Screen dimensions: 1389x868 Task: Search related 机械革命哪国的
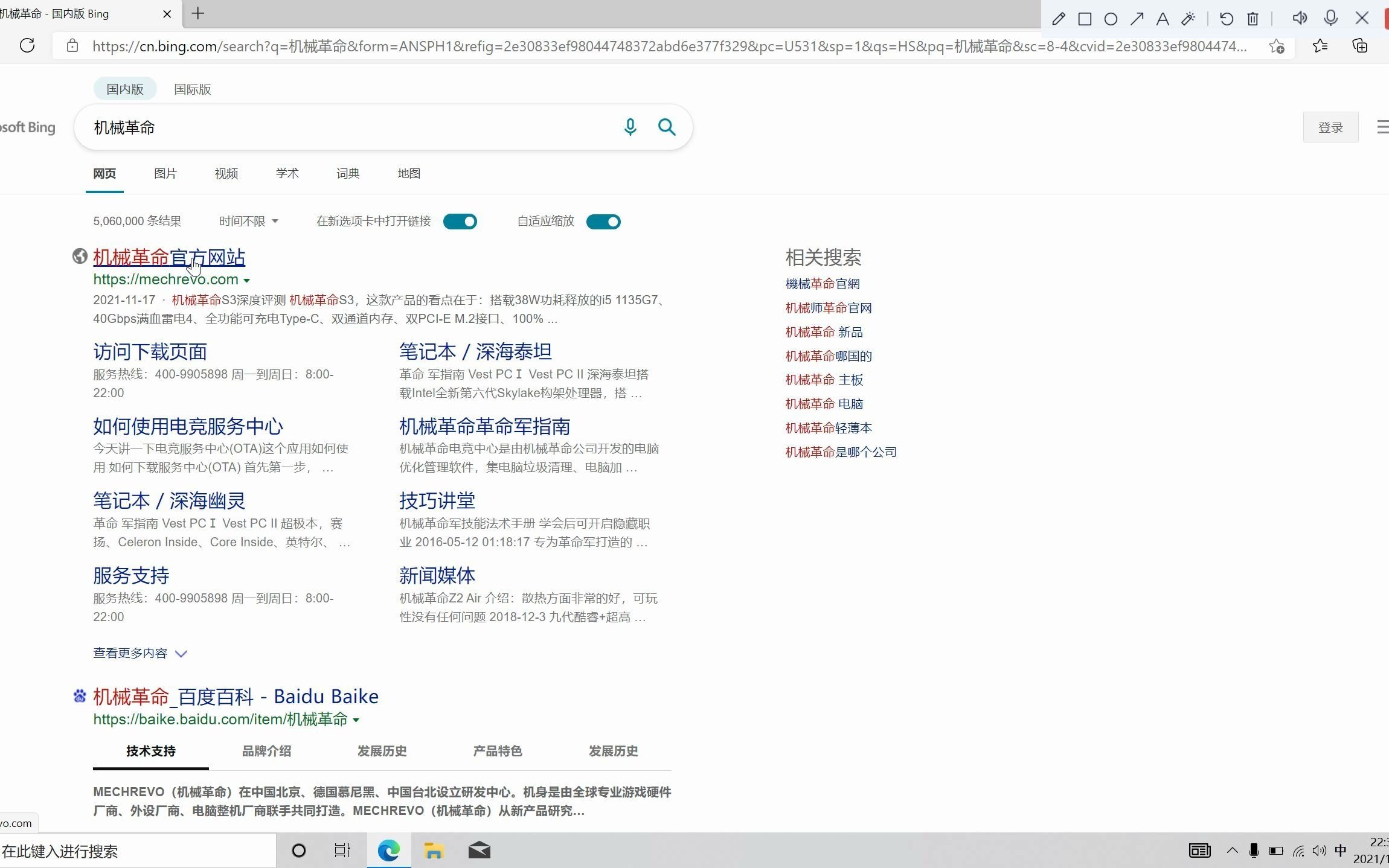coord(829,356)
